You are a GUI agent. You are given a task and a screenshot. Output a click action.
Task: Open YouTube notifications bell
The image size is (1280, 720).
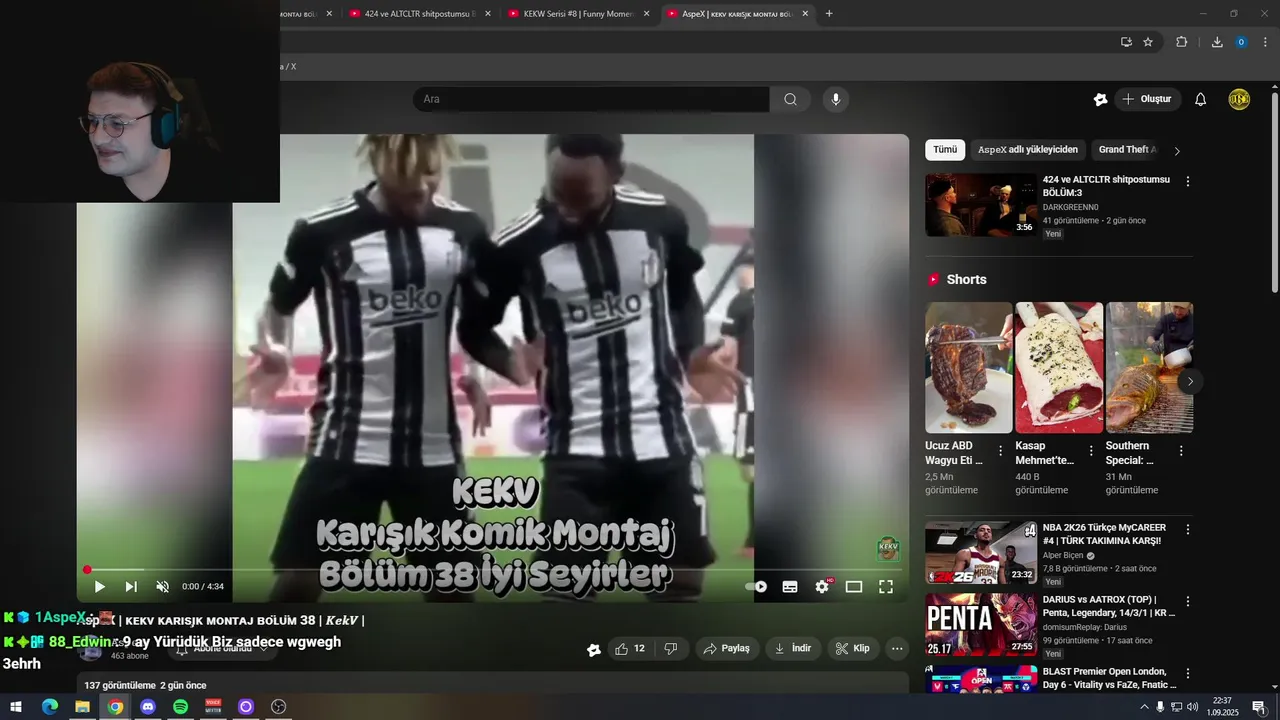(x=1201, y=99)
